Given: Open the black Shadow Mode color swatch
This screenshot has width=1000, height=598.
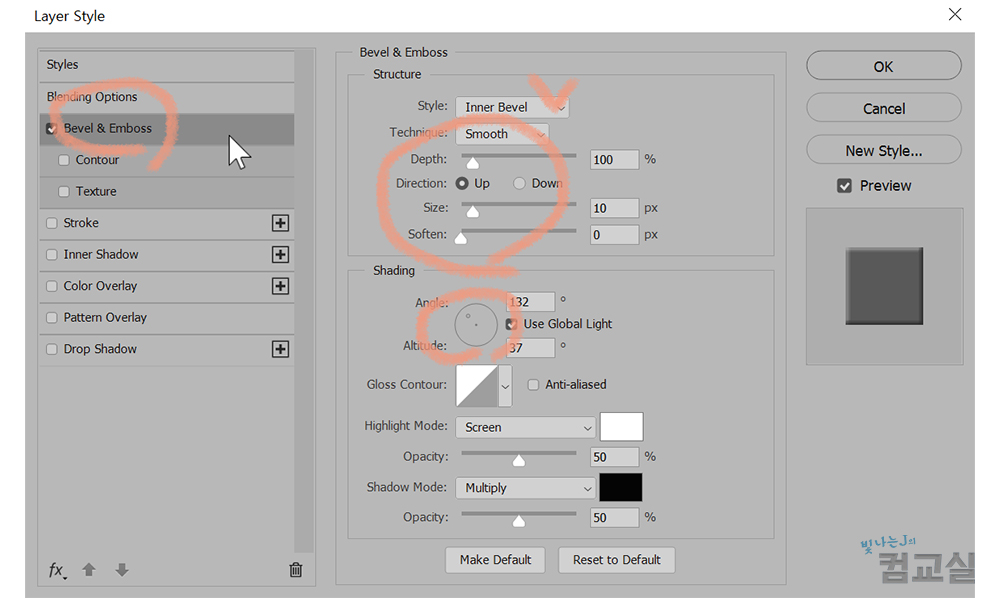Looking at the screenshot, I should pyautogui.click(x=621, y=488).
